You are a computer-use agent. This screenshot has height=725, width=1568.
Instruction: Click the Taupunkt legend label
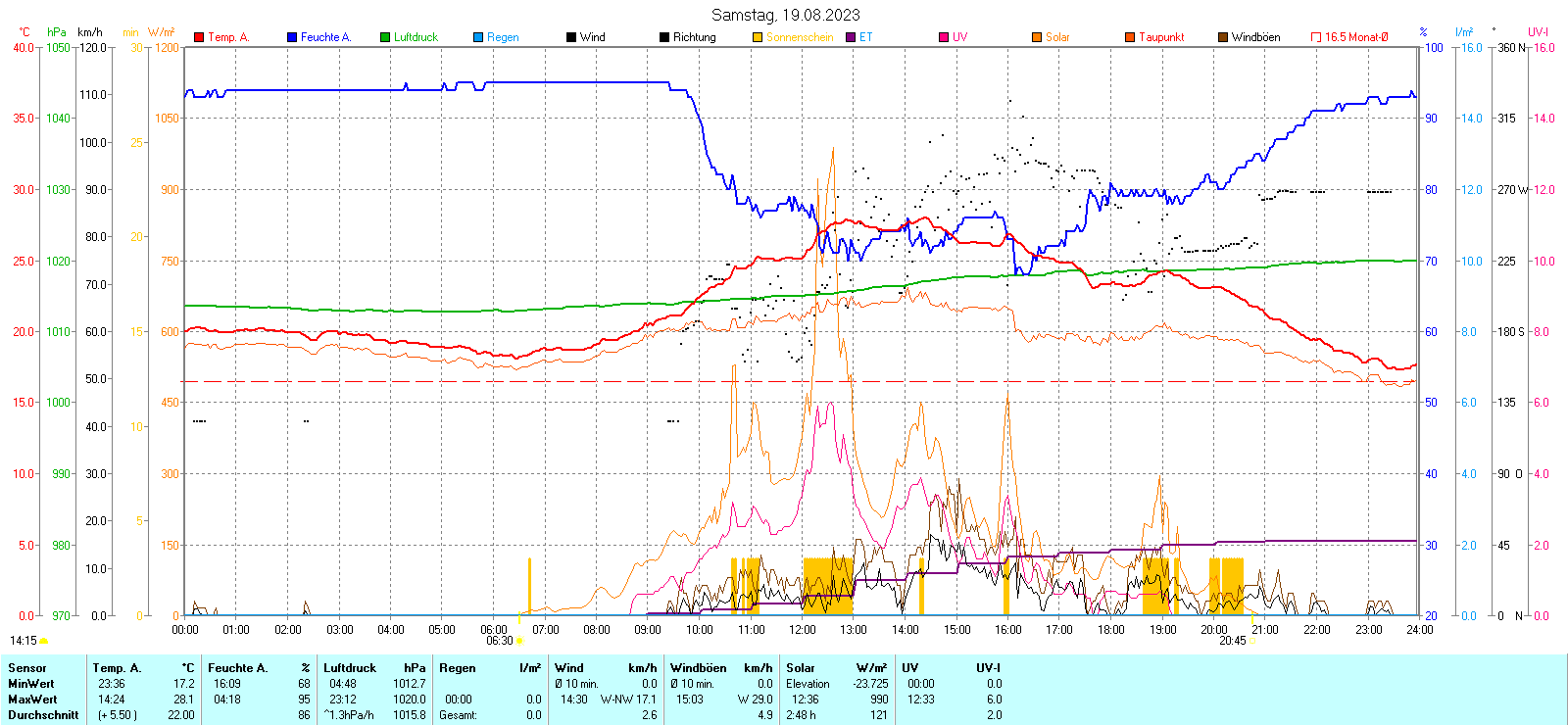(1161, 37)
